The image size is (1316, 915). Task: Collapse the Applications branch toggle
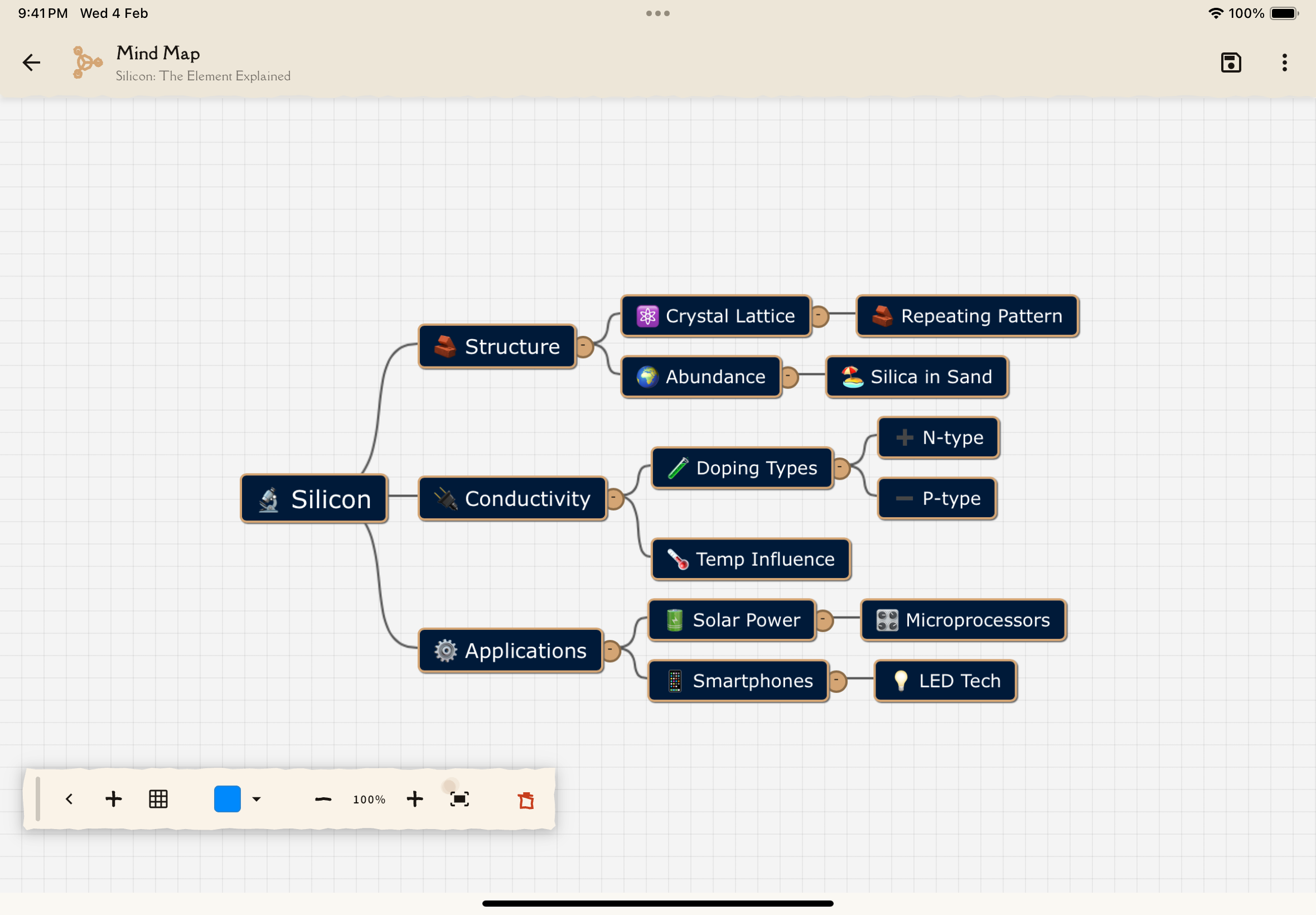pos(611,650)
